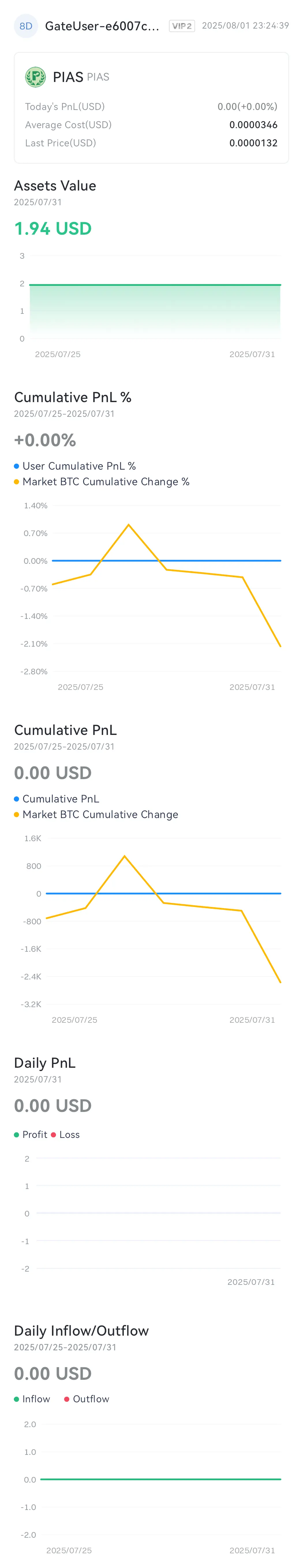Click the Average Cost(USD) row

[x=151, y=125]
